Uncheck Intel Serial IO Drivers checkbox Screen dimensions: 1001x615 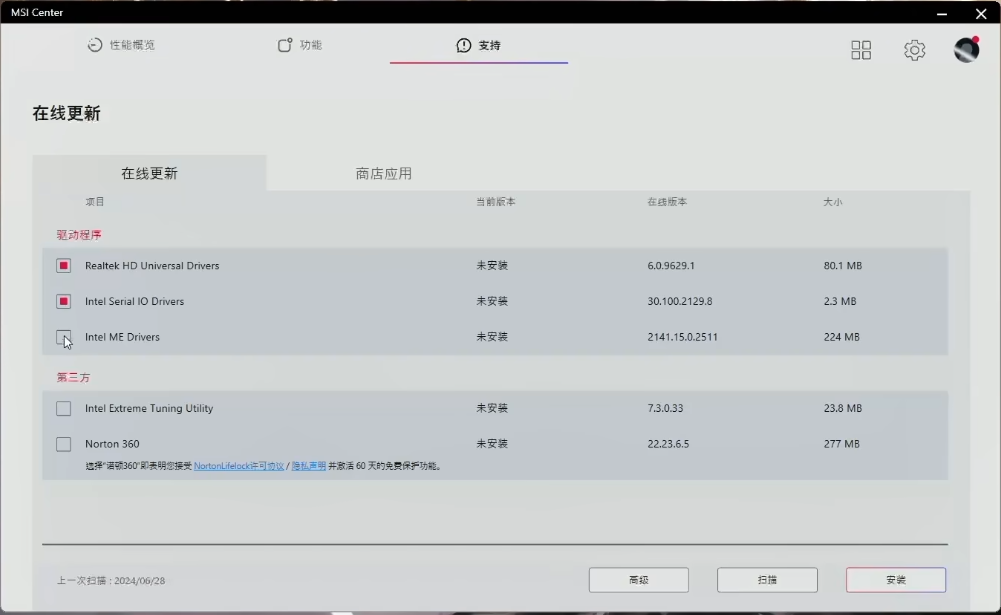64,301
